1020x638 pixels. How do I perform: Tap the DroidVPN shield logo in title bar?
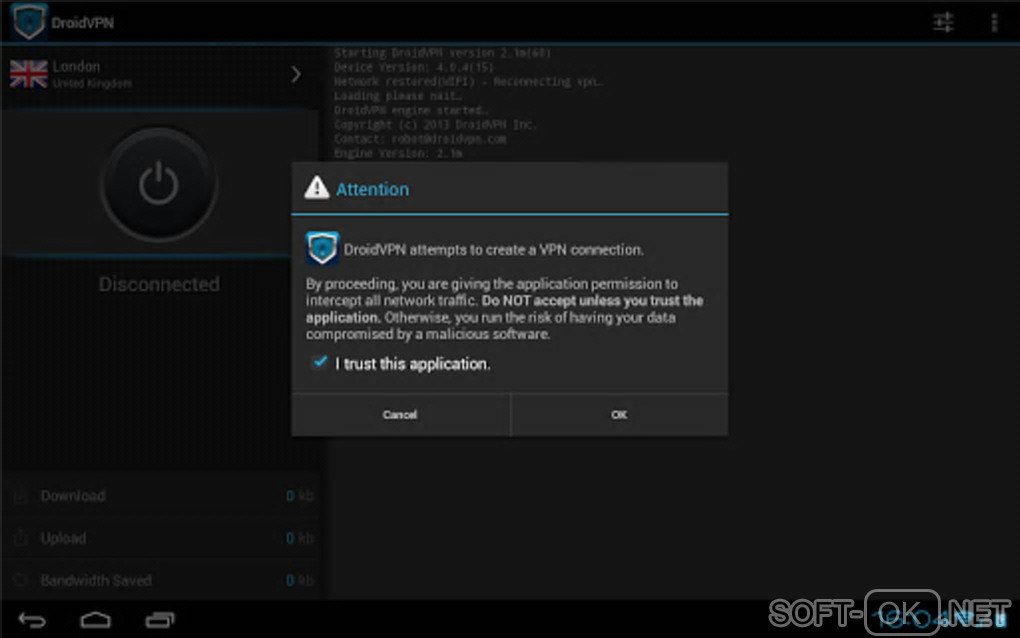[29, 21]
